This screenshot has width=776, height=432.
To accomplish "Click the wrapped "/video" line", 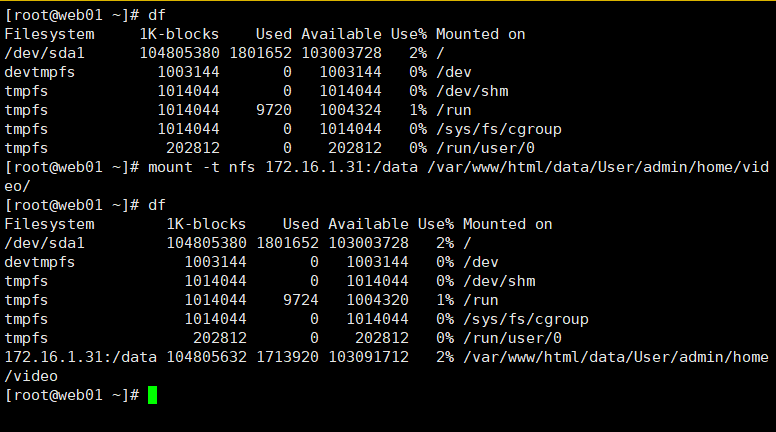I will point(31,376).
